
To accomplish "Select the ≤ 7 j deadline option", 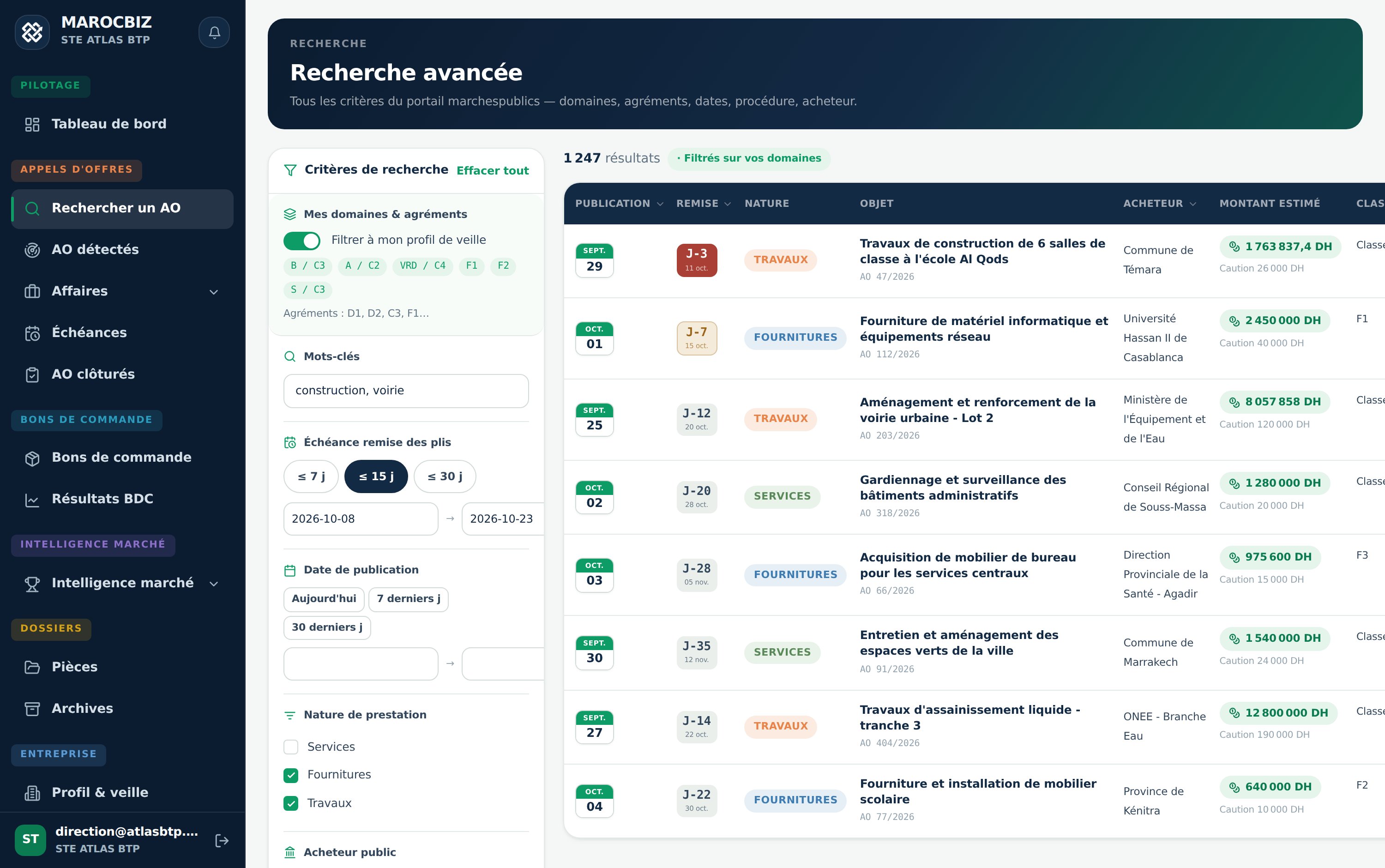I will click(311, 476).
